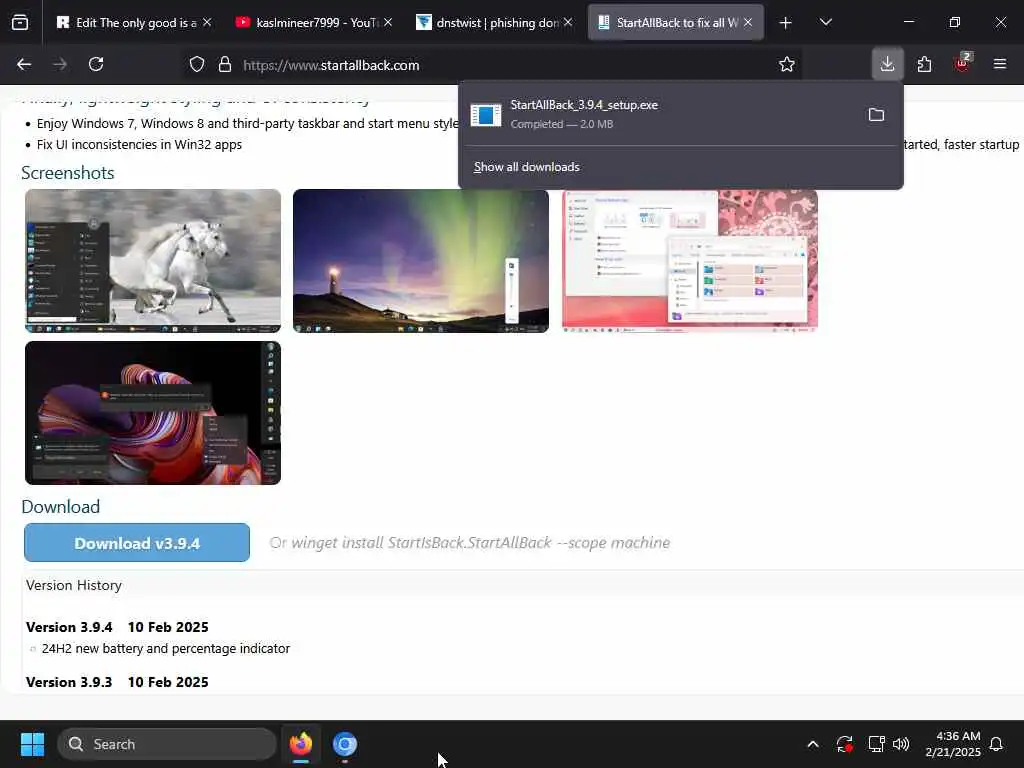1024x768 pixels.
Task: Click the Download section heading
Action: click(61, 507)
